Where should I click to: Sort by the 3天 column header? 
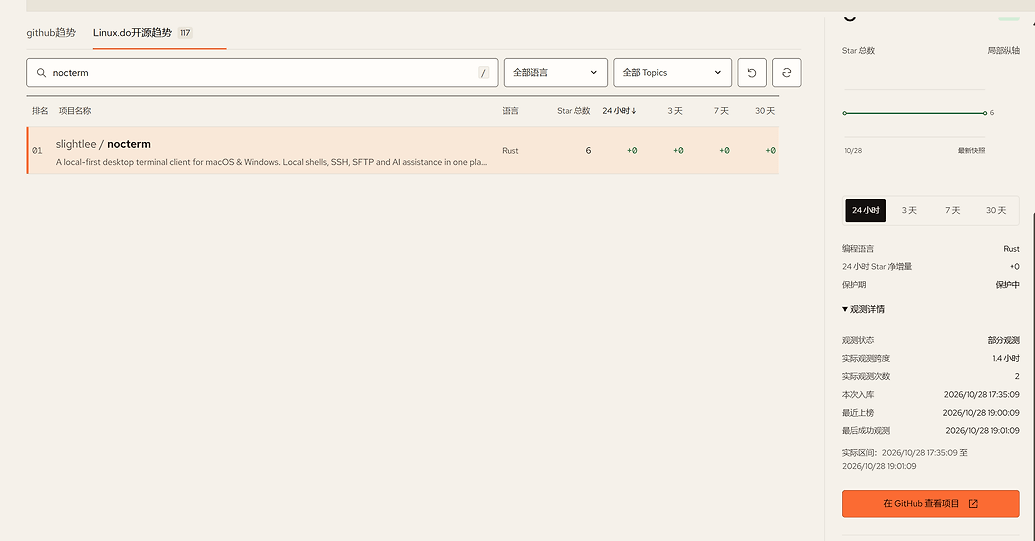(675, 111)
